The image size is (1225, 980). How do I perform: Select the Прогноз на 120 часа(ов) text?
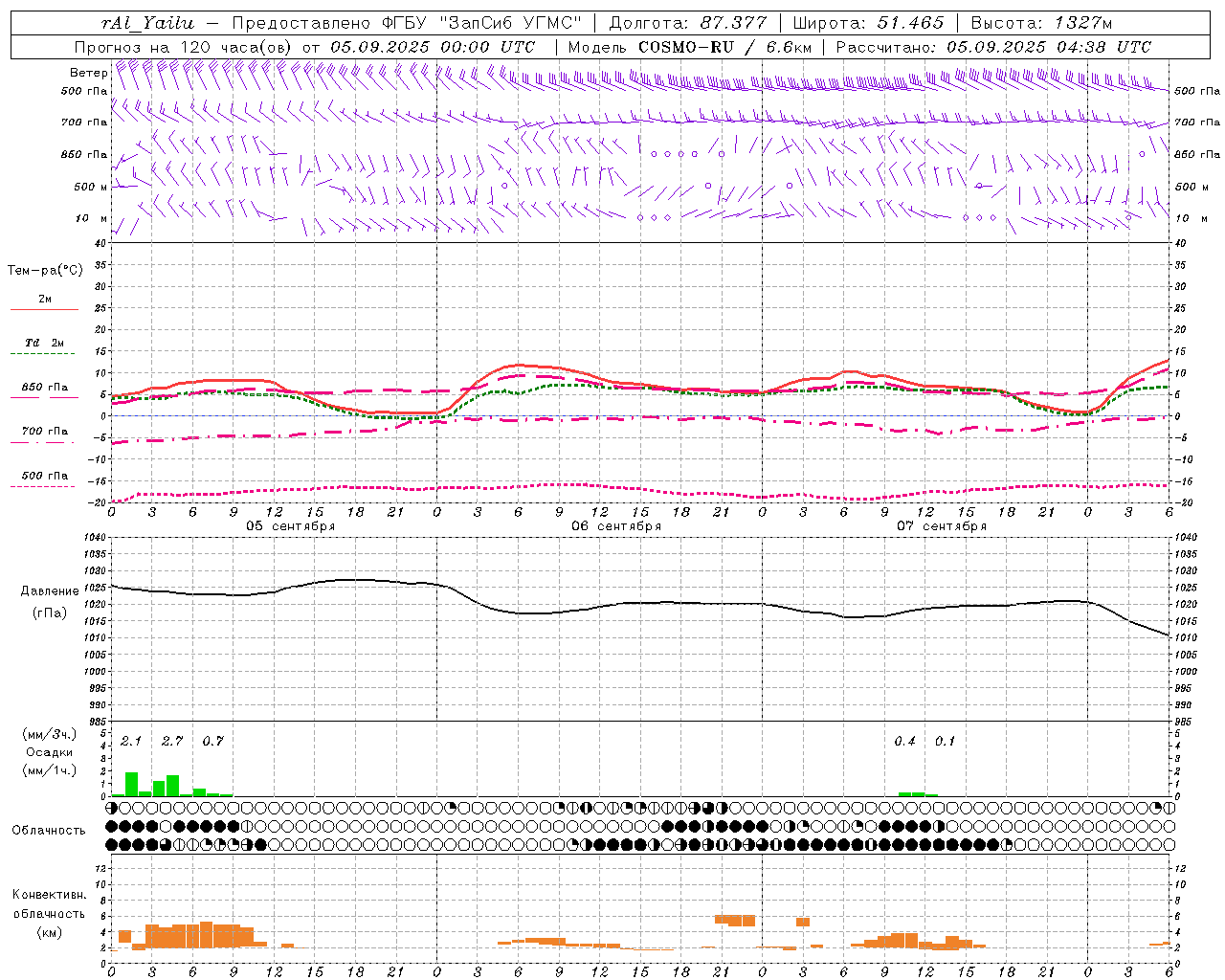click(186, 47)
